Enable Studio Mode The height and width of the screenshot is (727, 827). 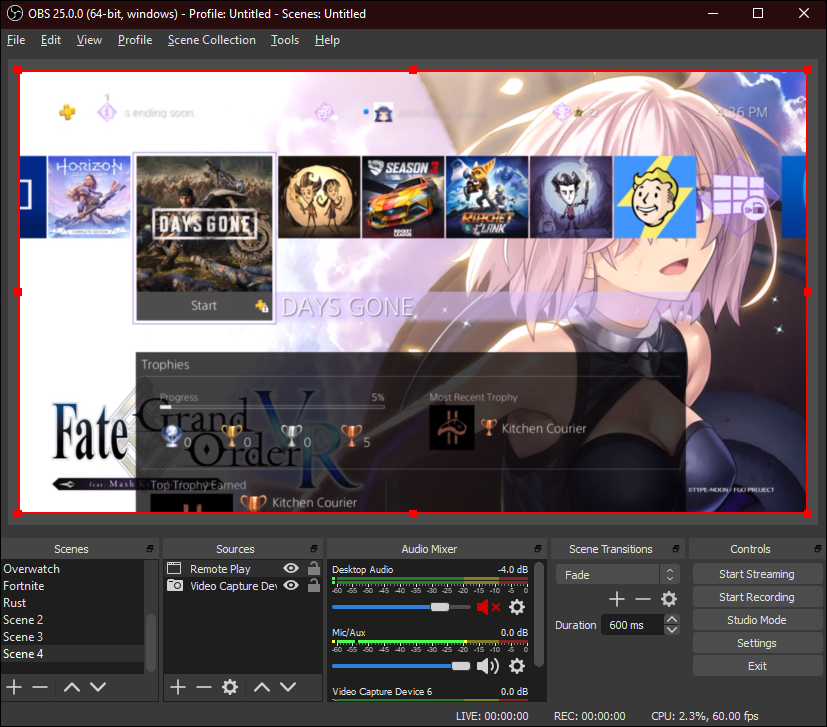757,619
